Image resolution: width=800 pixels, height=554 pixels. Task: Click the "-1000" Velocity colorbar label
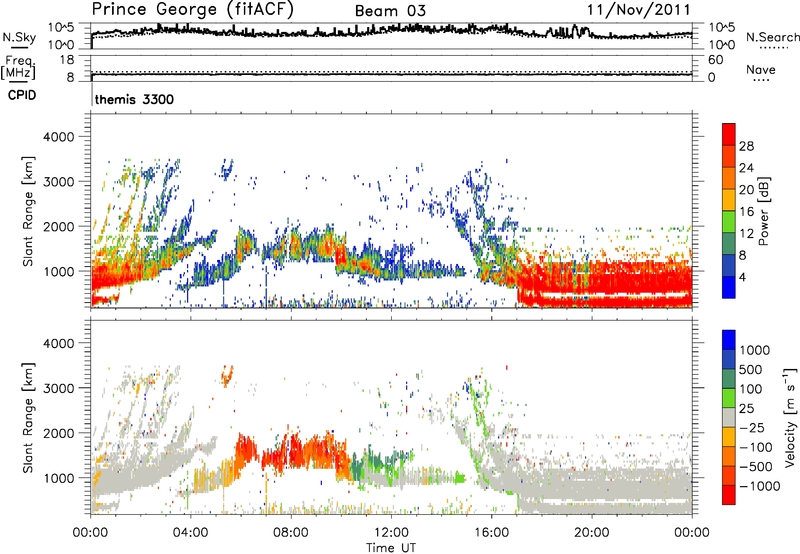(759, 486)
